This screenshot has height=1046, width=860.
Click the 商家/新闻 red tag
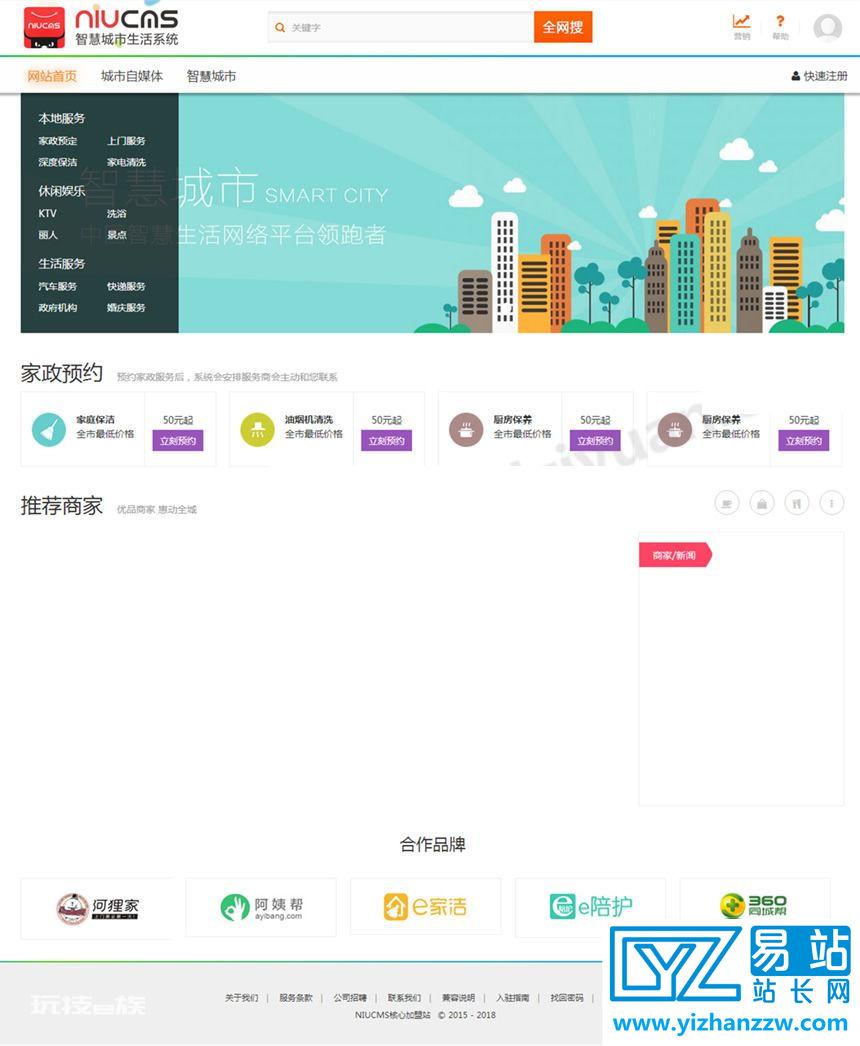(x=675, y=555)
